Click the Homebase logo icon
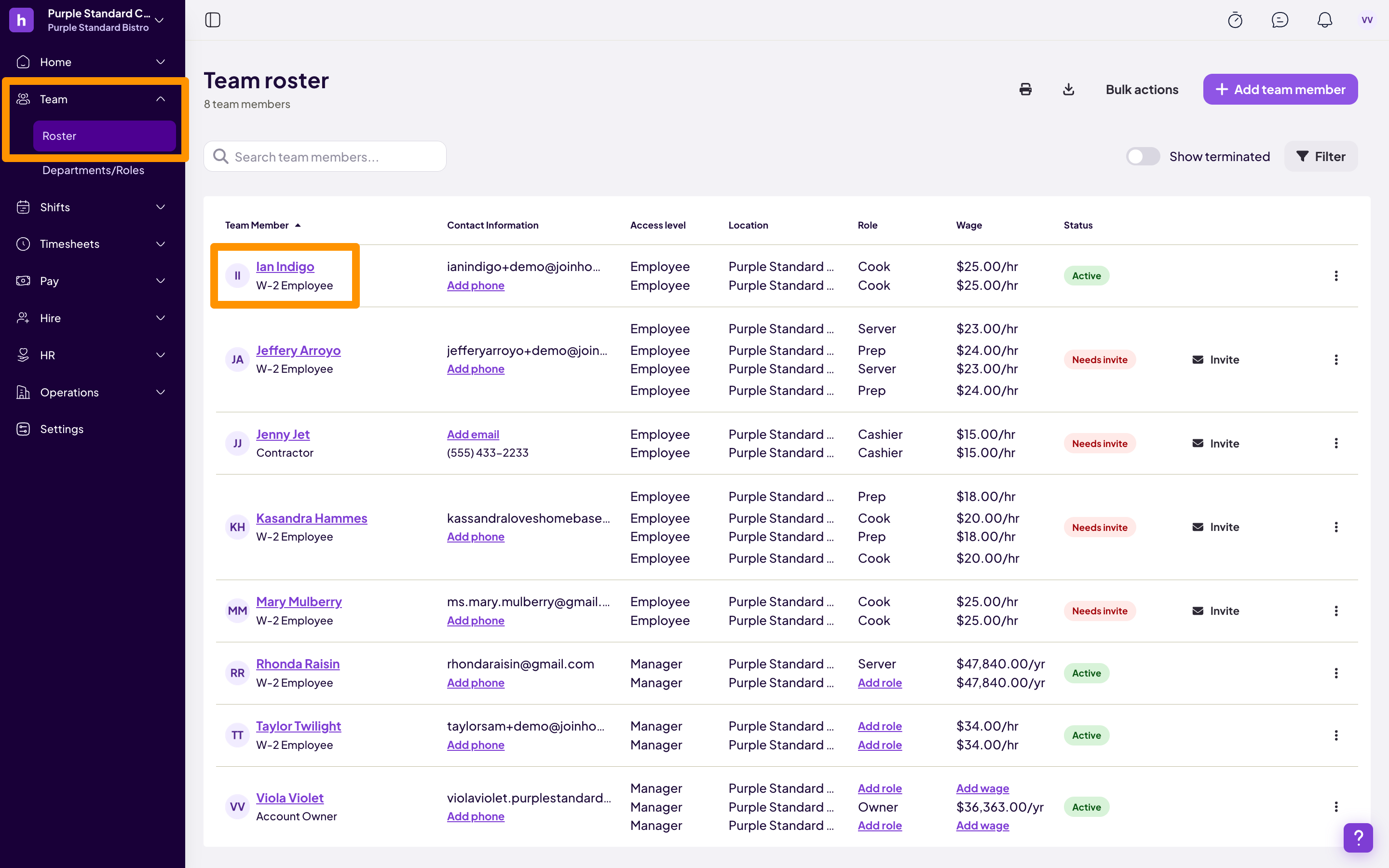Screen dimensions: 1389x868 21,20
